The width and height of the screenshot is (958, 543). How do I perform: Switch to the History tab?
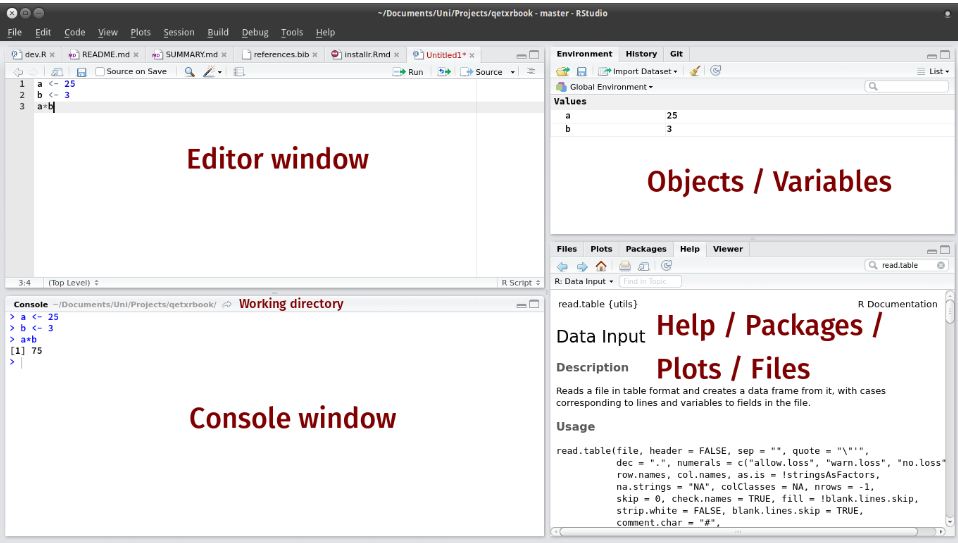[x=641, y=54]
